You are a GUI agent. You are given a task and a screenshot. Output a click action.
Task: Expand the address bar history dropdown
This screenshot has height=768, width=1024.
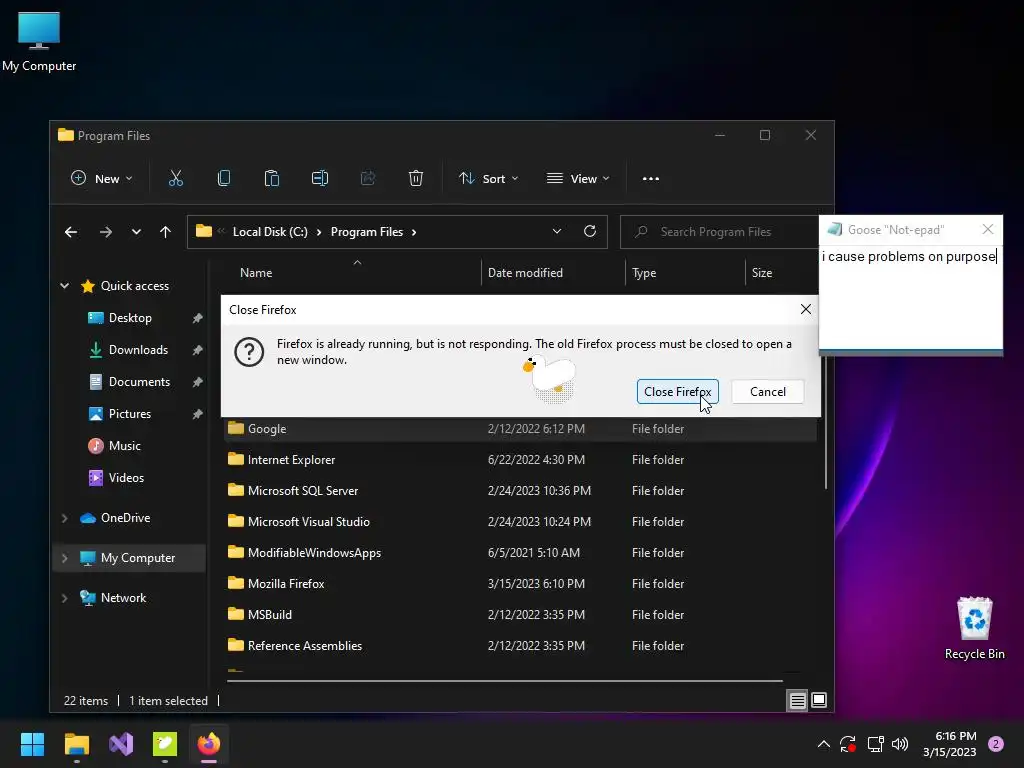[556, 231]
